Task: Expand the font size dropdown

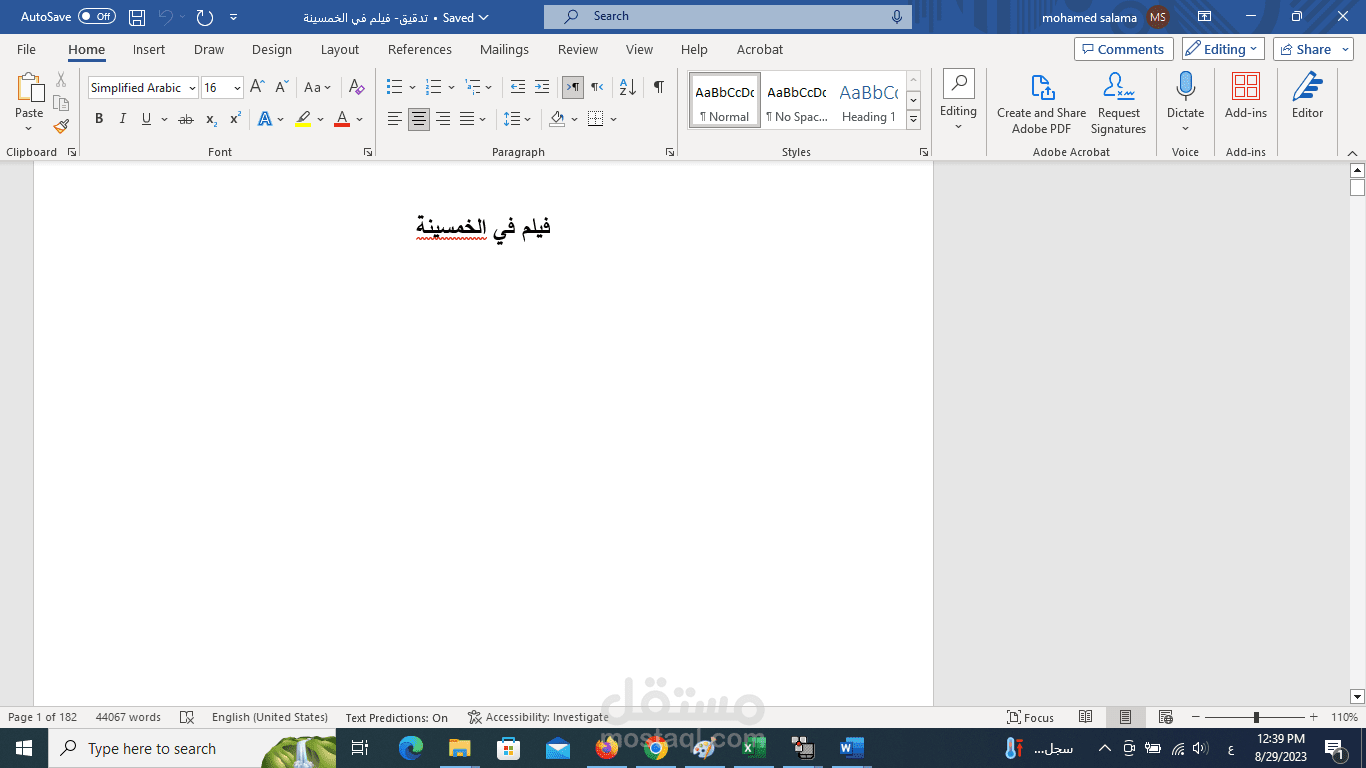Action: pos(237,88)
